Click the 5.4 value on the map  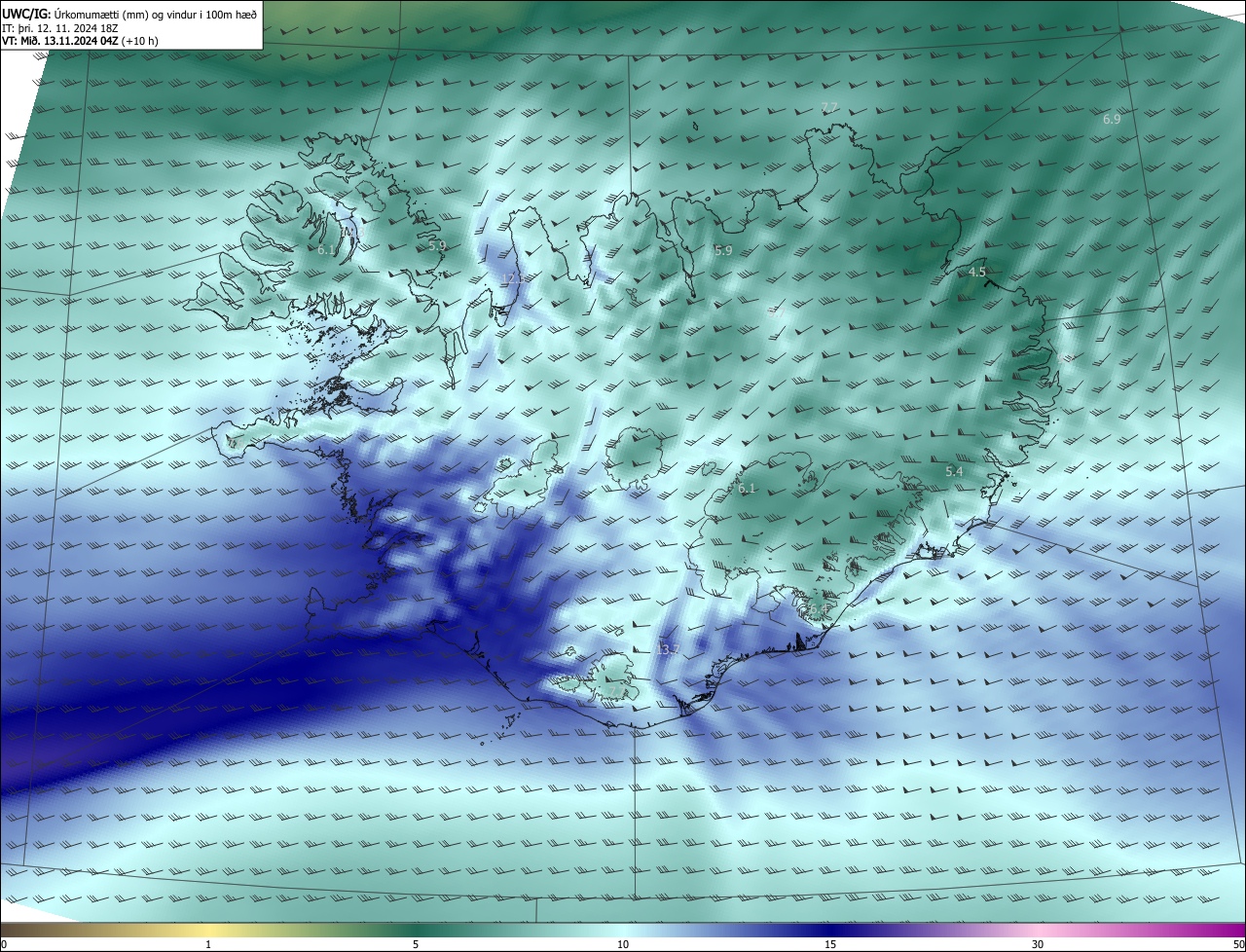point(954,471)
